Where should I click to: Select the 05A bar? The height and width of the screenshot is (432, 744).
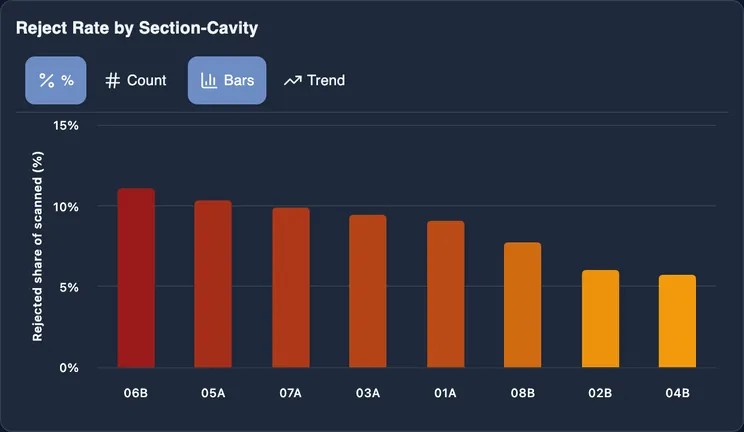(x=213, y=284)
